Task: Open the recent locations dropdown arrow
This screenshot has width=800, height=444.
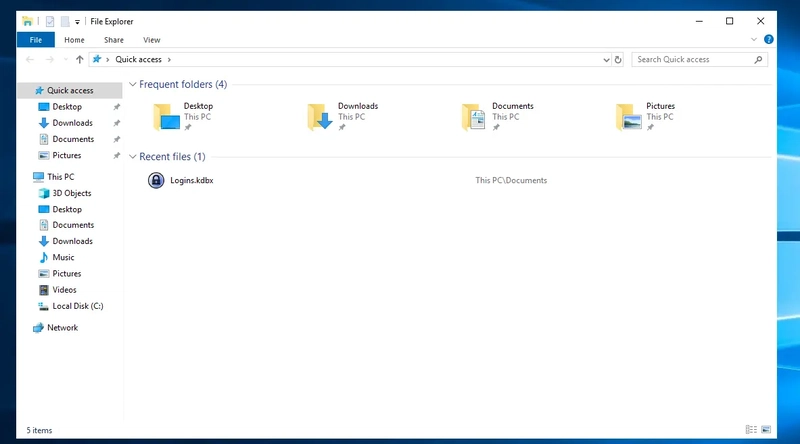Action: (x=65, y=60)
